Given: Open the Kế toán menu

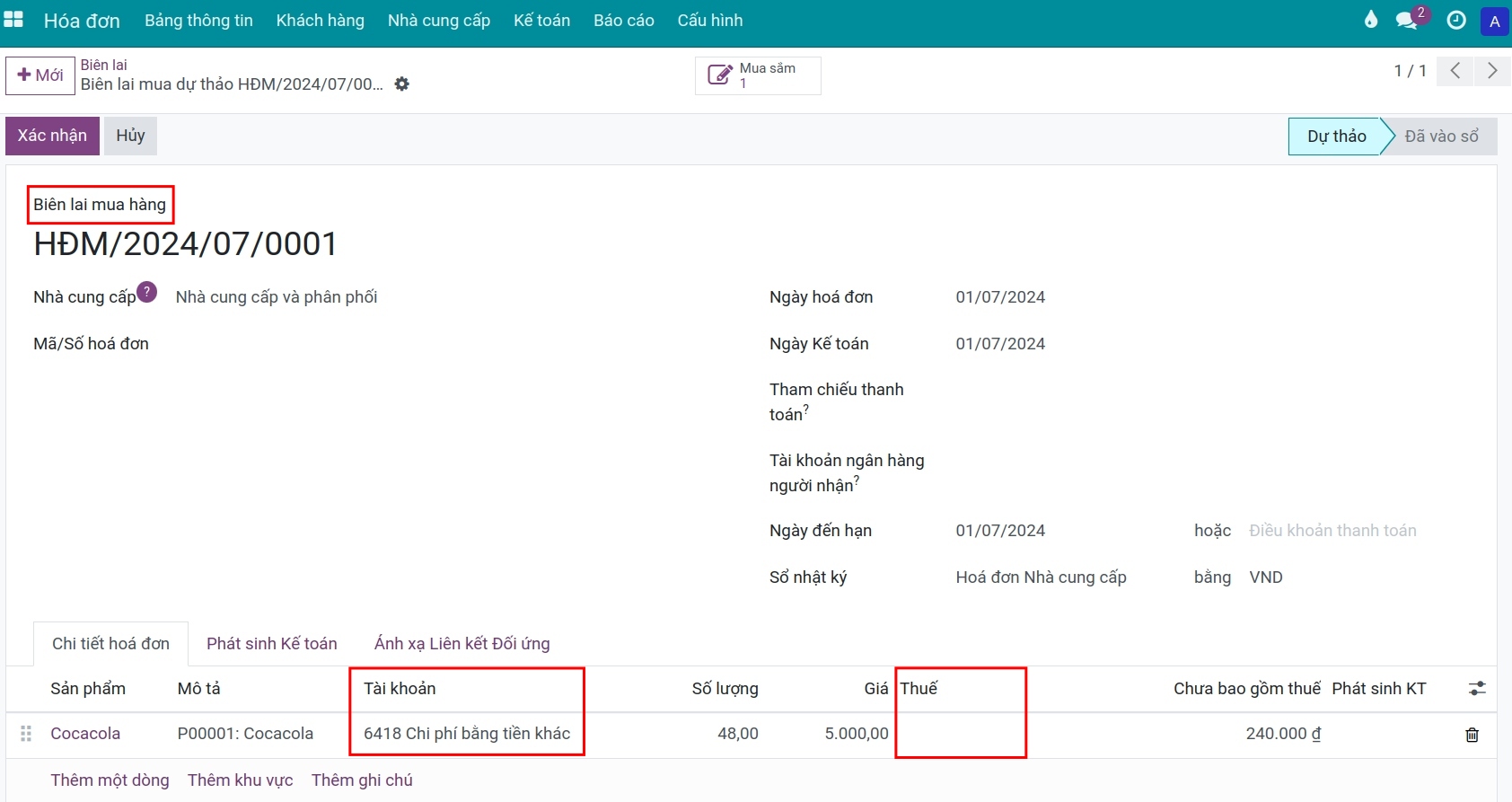Looking at the screenshot, I should [x=541, y=21].
